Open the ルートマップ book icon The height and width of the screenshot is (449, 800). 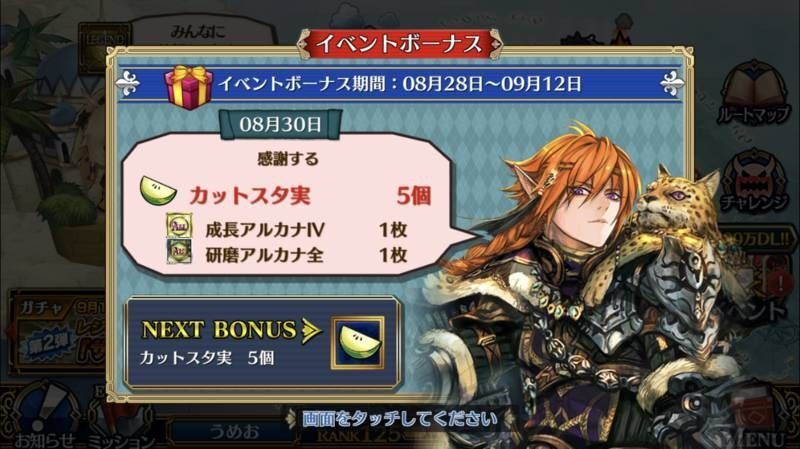tap(753, 94)
